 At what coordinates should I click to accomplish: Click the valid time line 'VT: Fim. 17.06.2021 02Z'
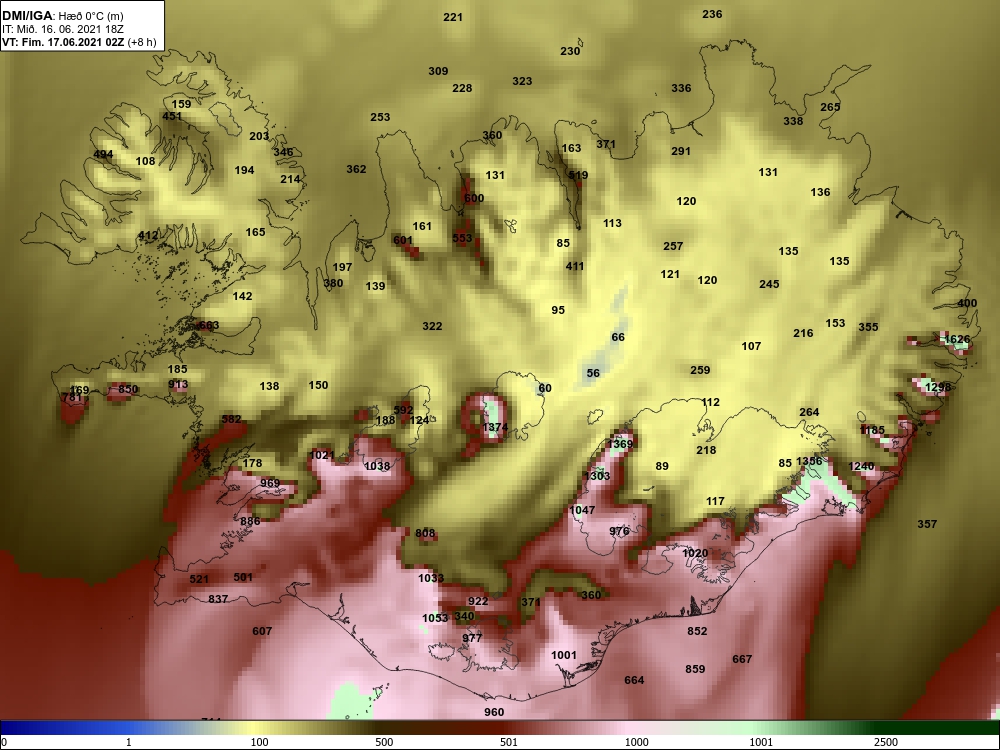pyautogui.click(x=64, y=43)
